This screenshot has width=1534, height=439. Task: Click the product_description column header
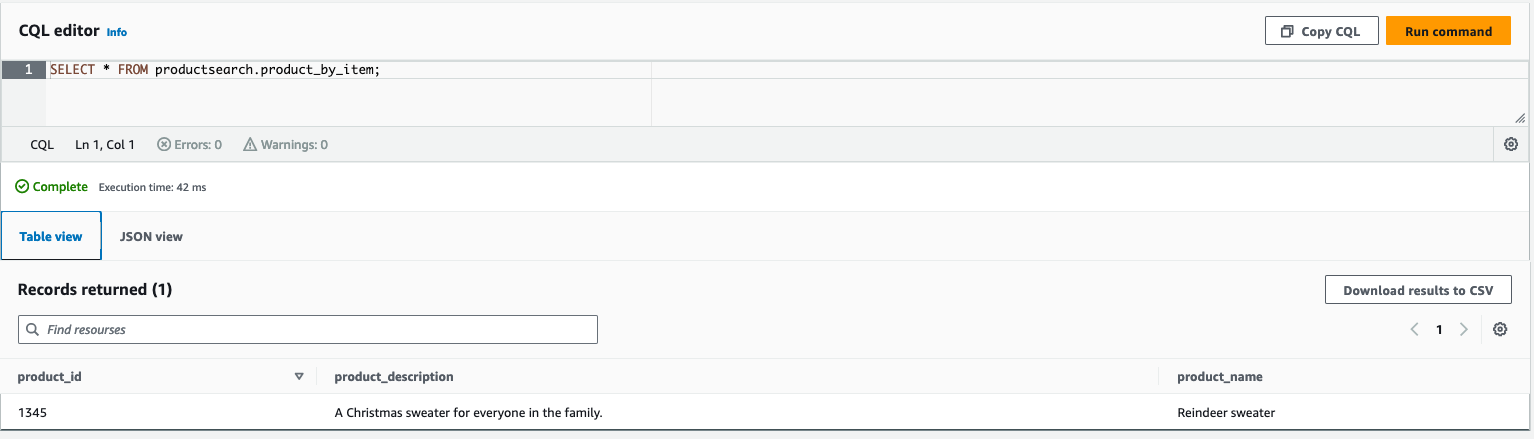pos(394,377)
